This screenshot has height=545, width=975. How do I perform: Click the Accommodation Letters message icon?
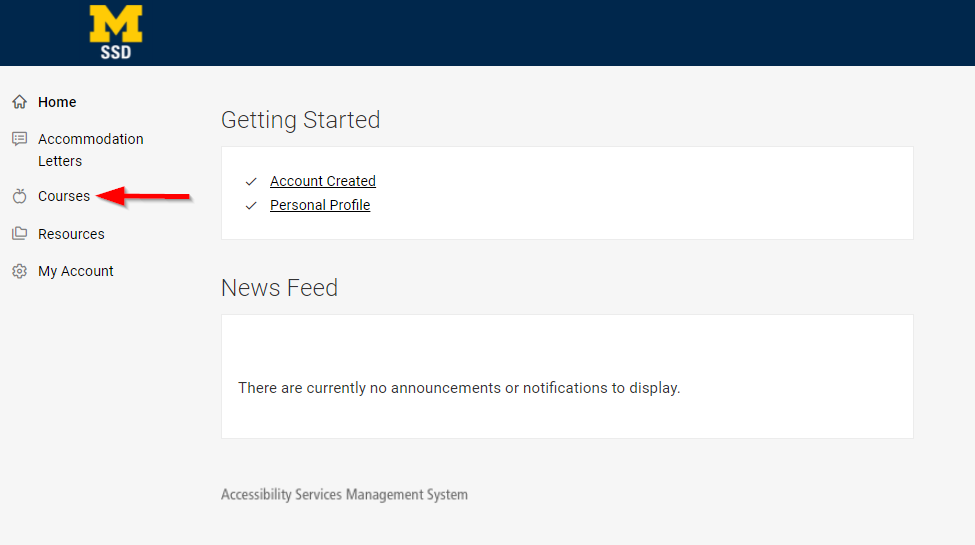[x=19, y=139]
